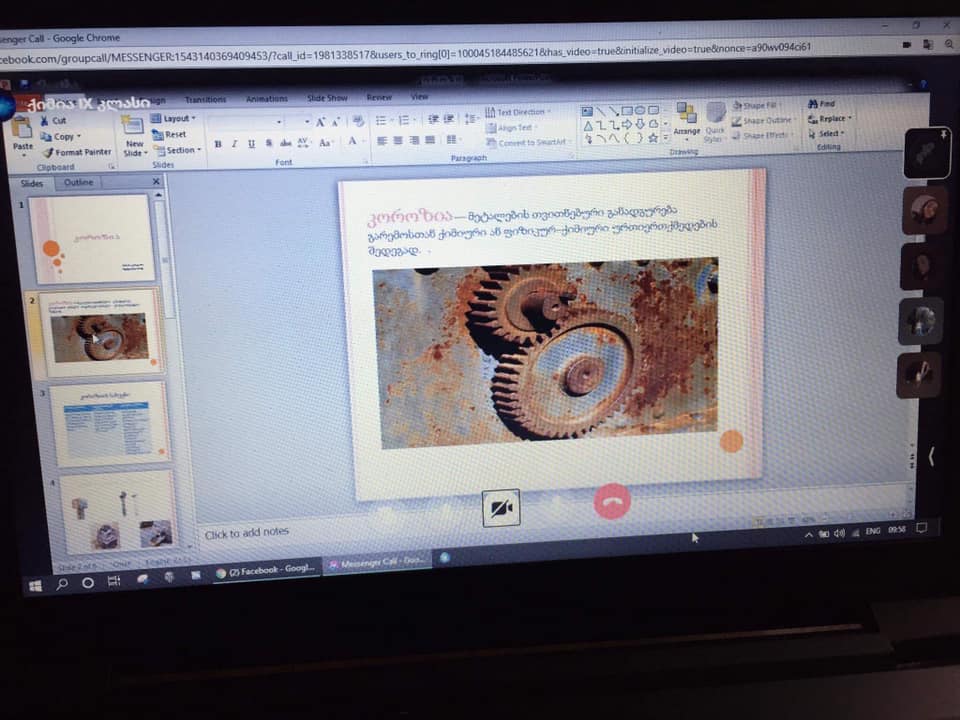Click the taskbar search magnifier

click(x=62, y=584)
